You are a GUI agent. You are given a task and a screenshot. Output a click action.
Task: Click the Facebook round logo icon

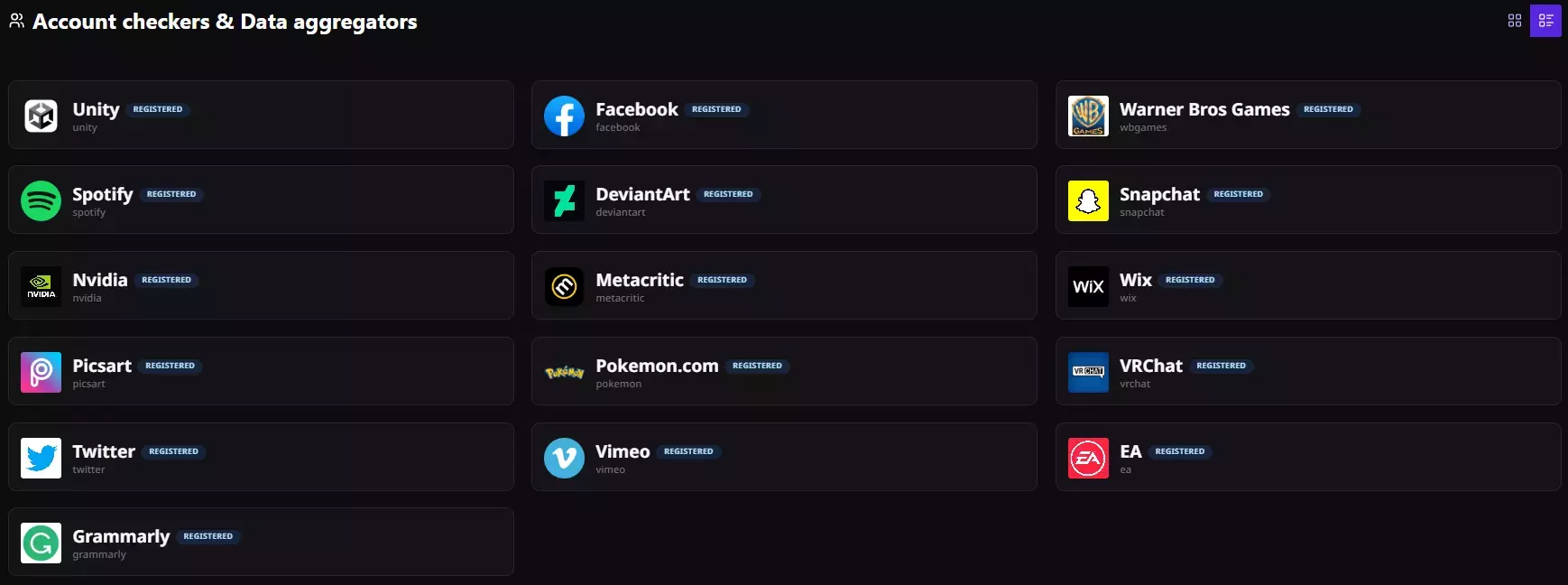[564, 116]
